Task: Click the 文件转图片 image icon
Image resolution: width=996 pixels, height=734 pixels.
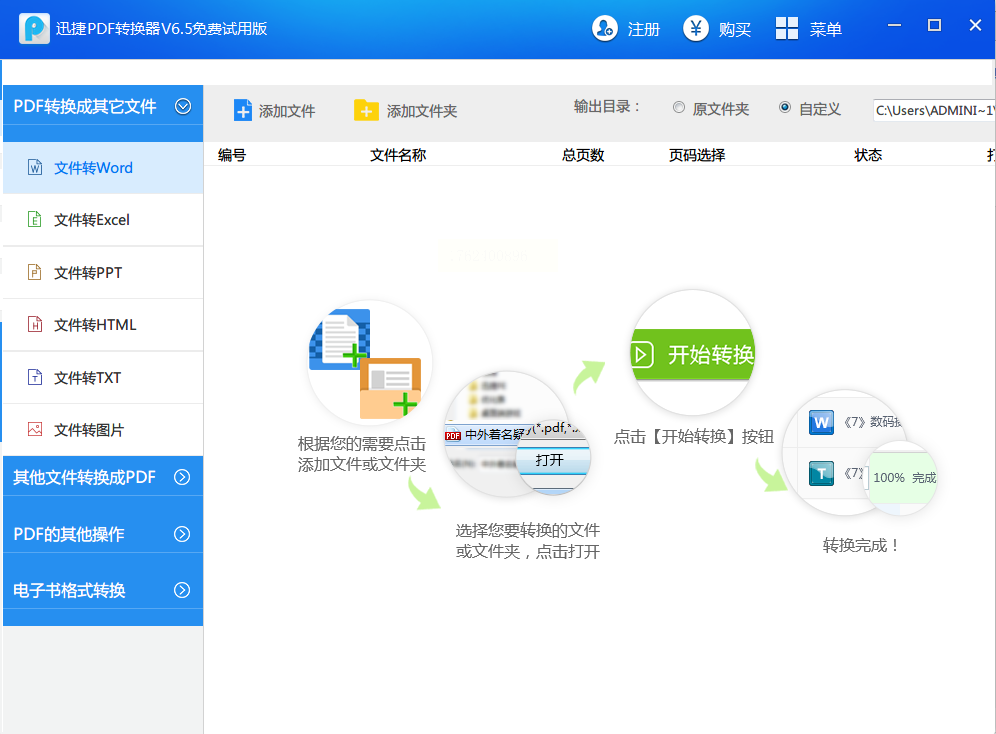Action: point(35,430)
